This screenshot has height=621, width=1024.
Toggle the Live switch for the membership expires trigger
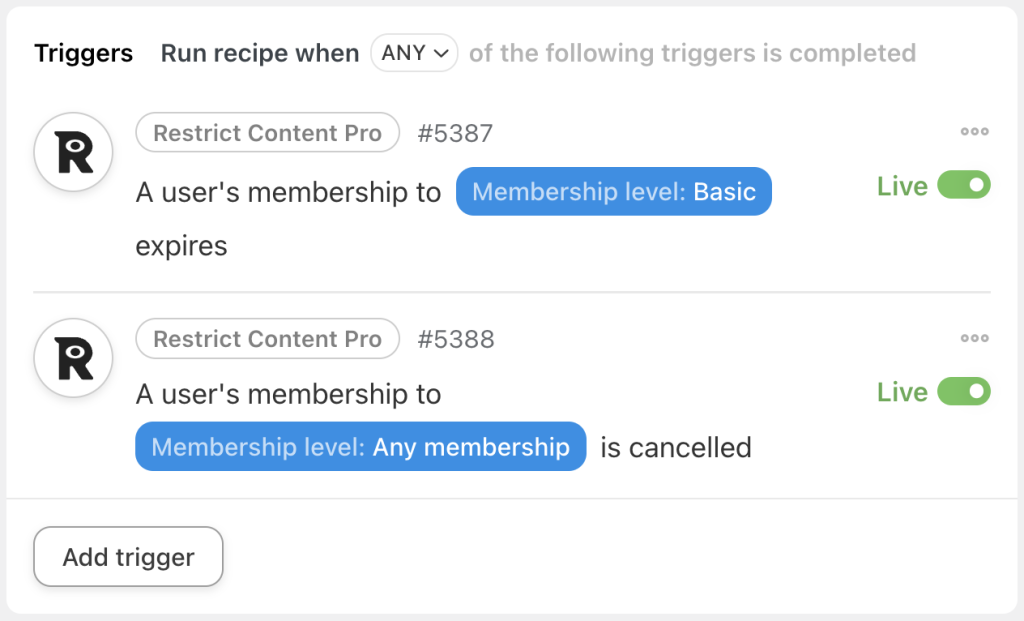(x=961, y=185)
